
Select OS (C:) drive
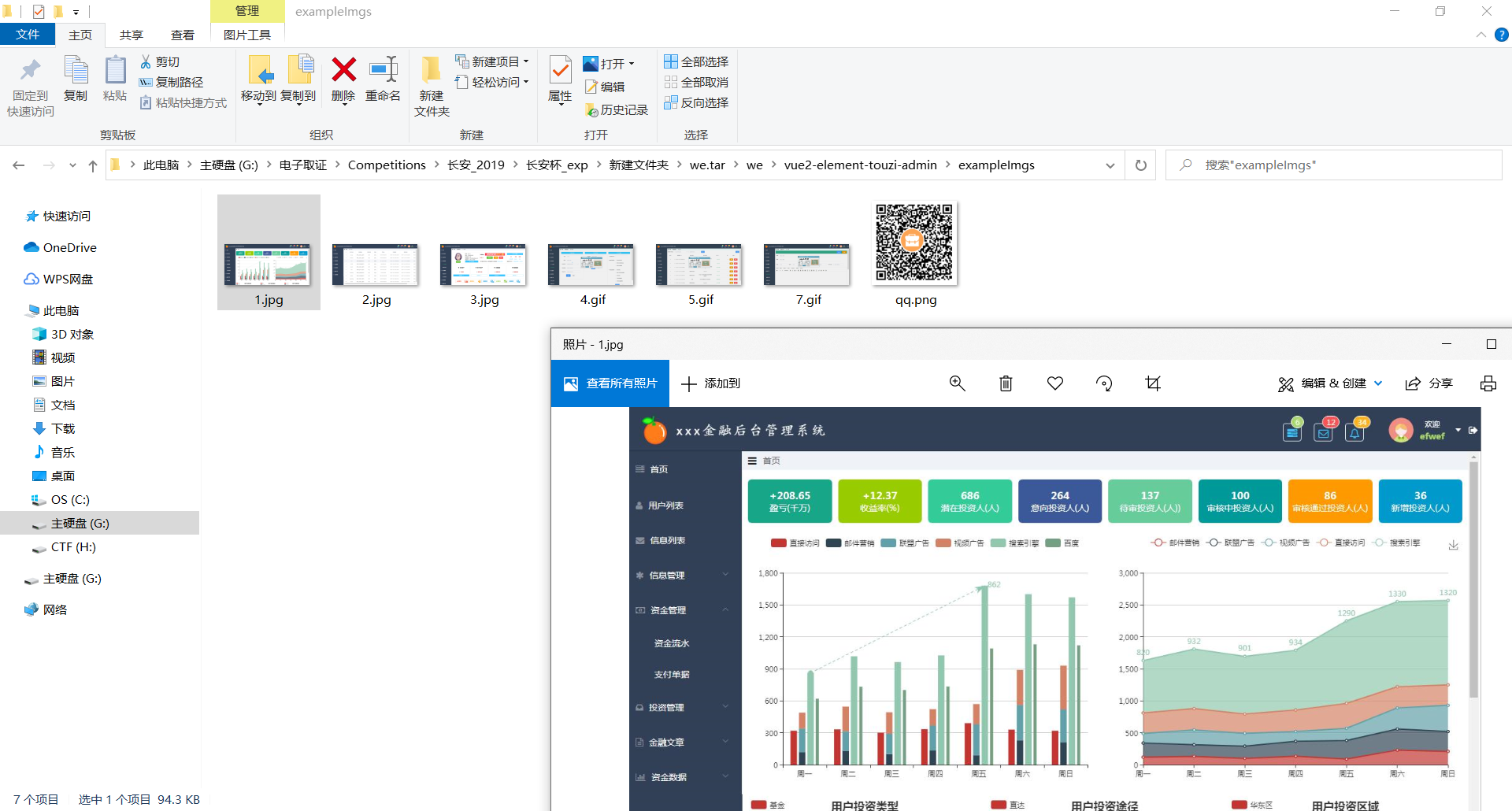tap(61, 499)
